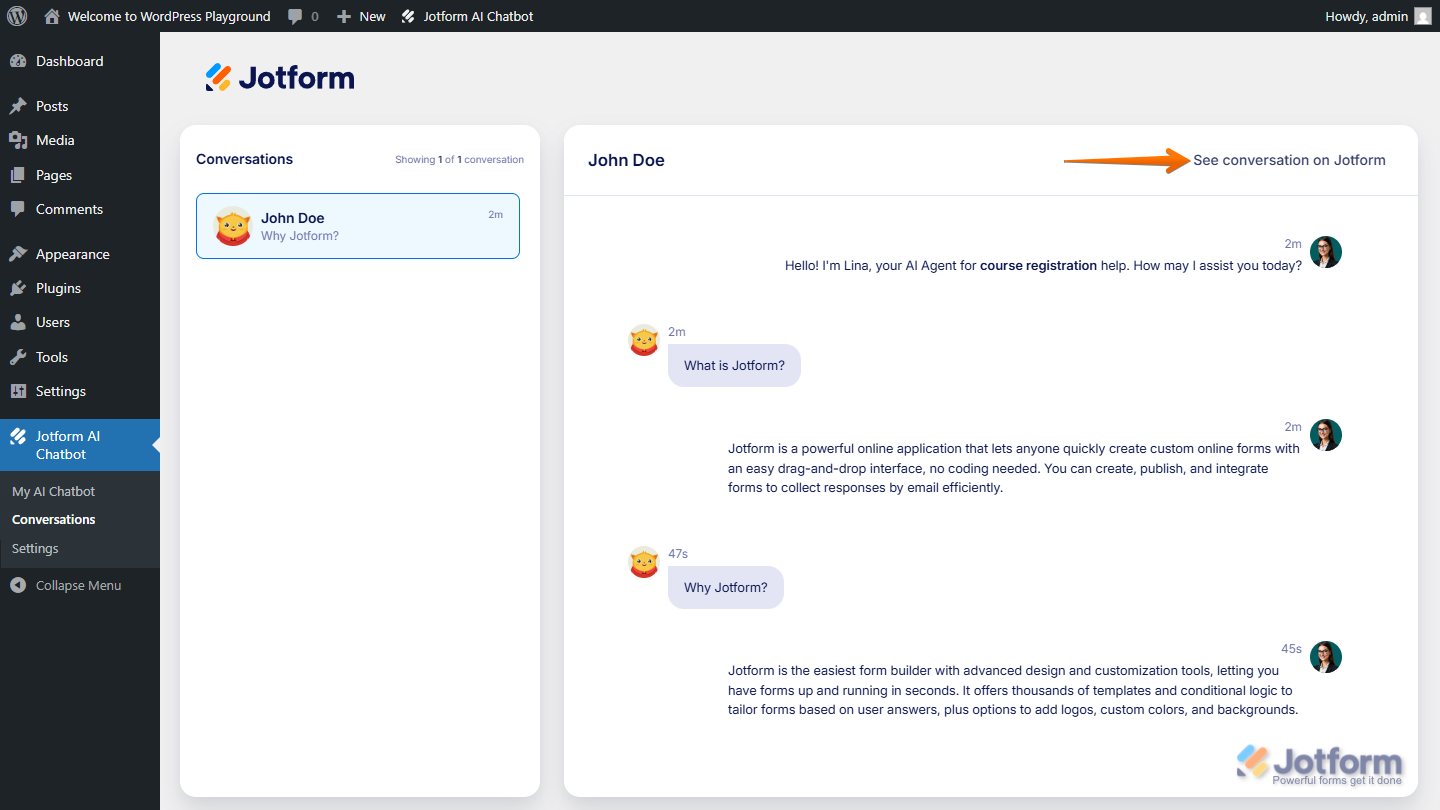Click Lina's avatar beside the greeting message

1326,252
